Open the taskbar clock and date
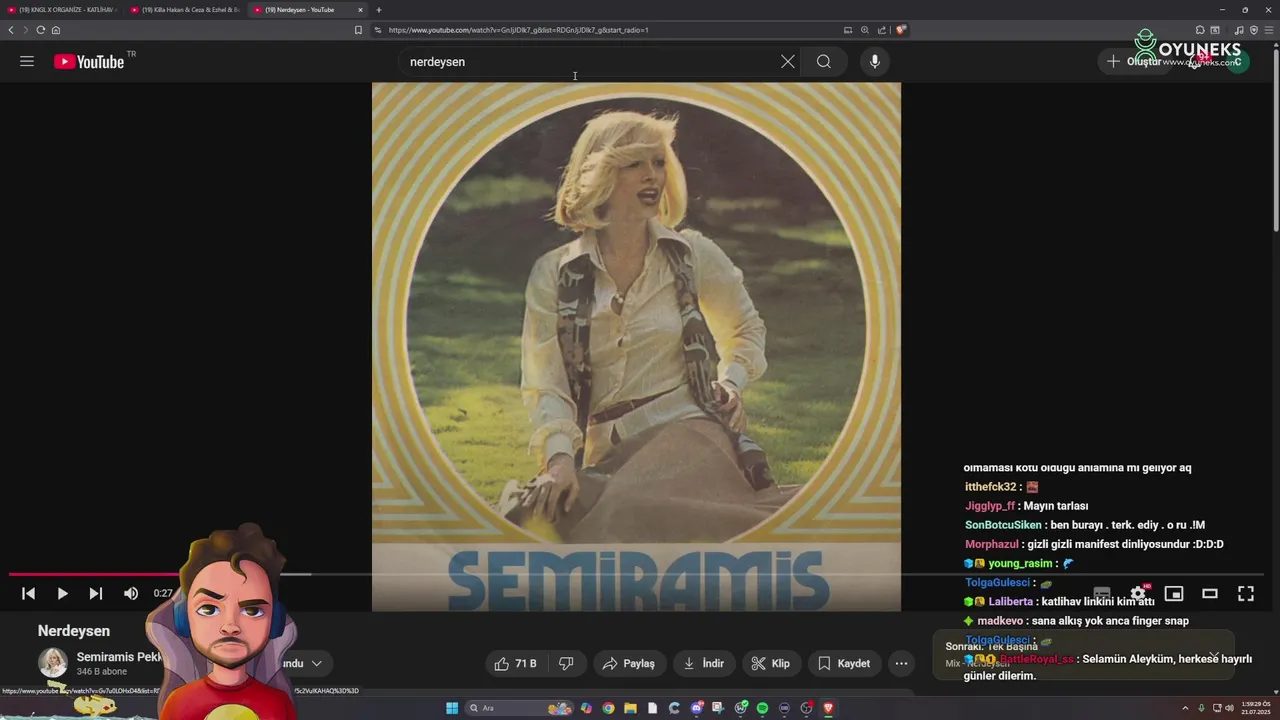This screenshot has width=1280, height=720. tap(1255, 708)
